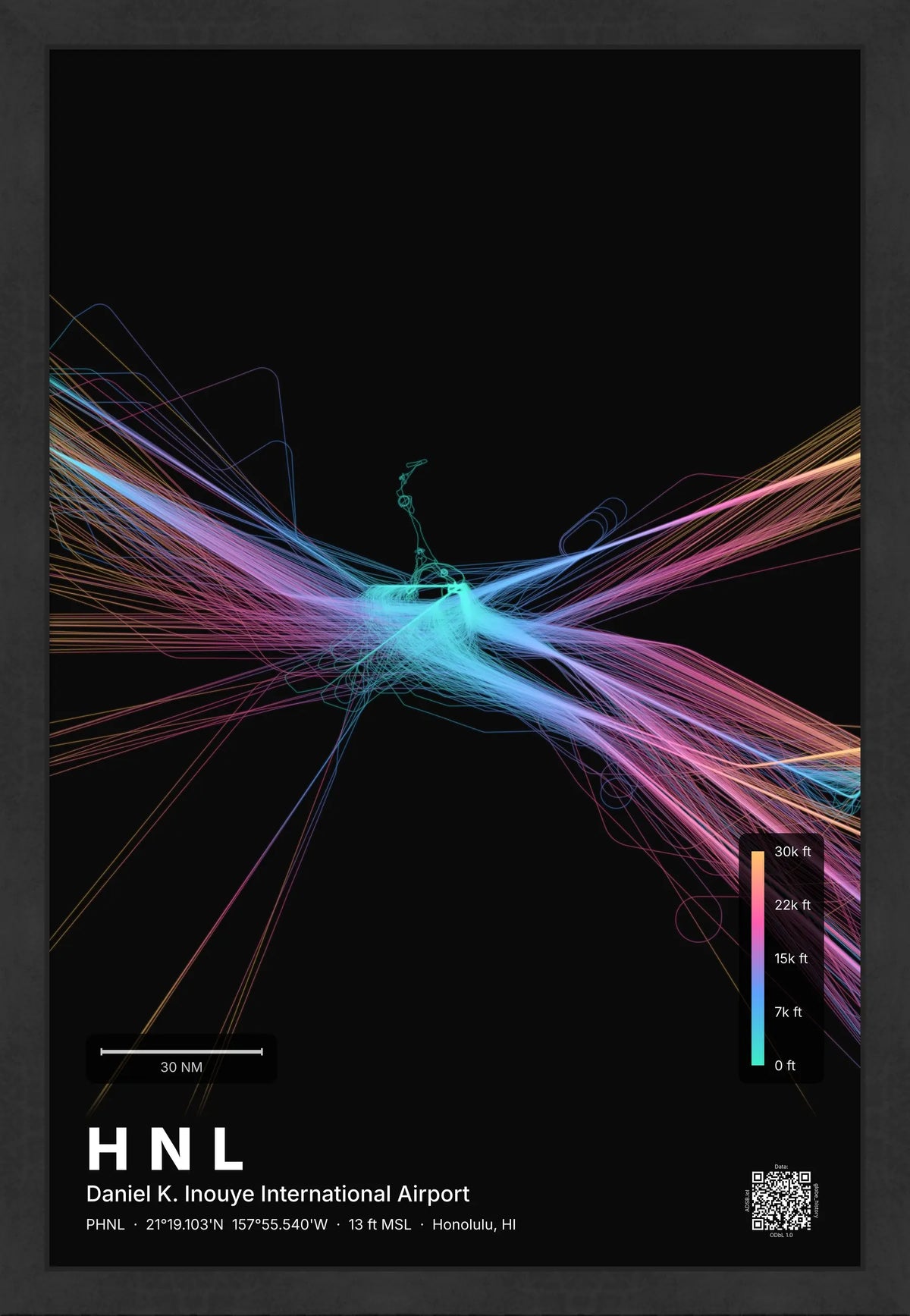The image size is (910, 1316).
Task: Select the 'Daniel K. Inouye International Airport' text
Action: [278, 1194]
